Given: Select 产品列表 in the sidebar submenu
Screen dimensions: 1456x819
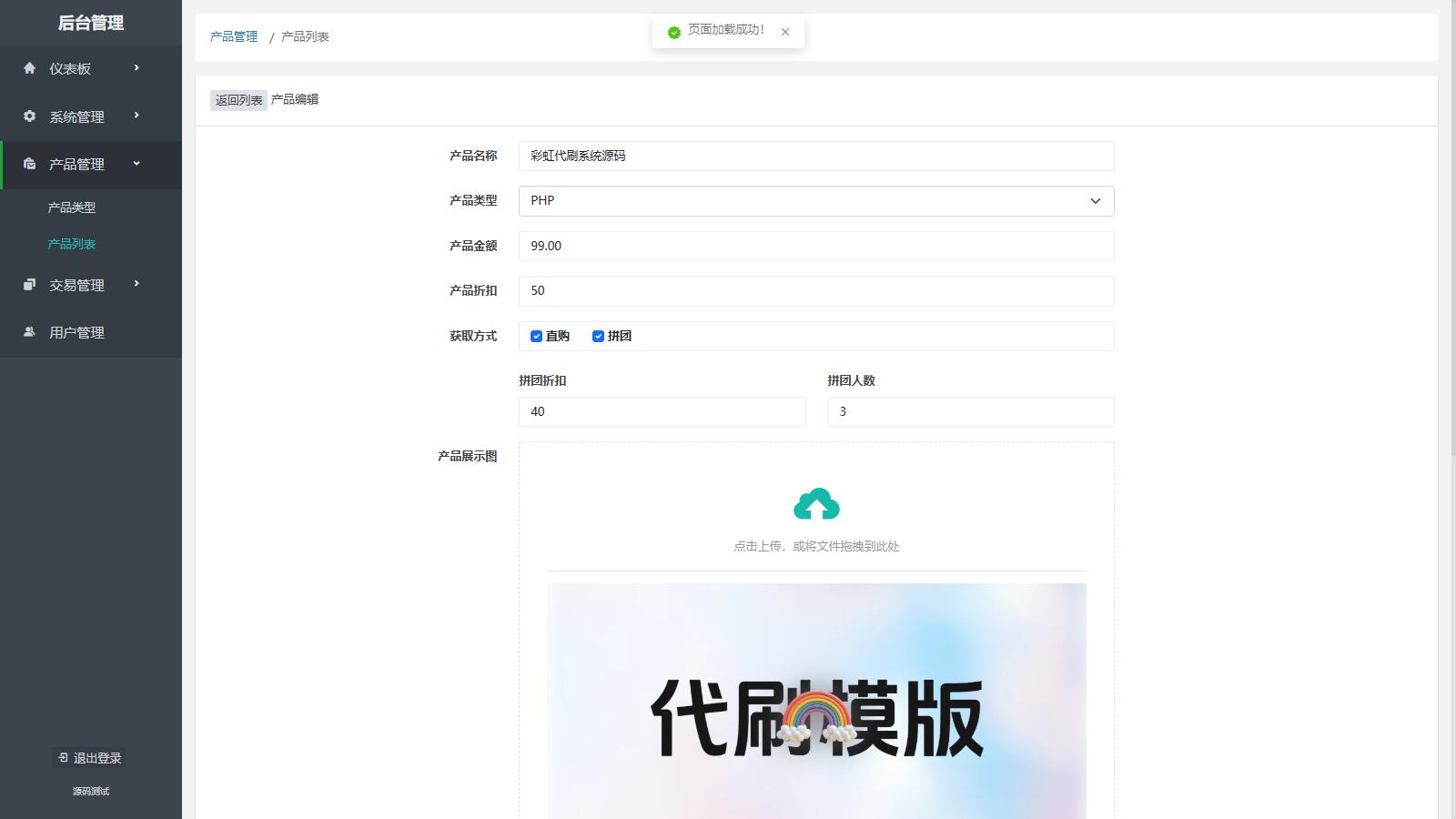Looking at the screenshot, I should [x=72, y=244].
